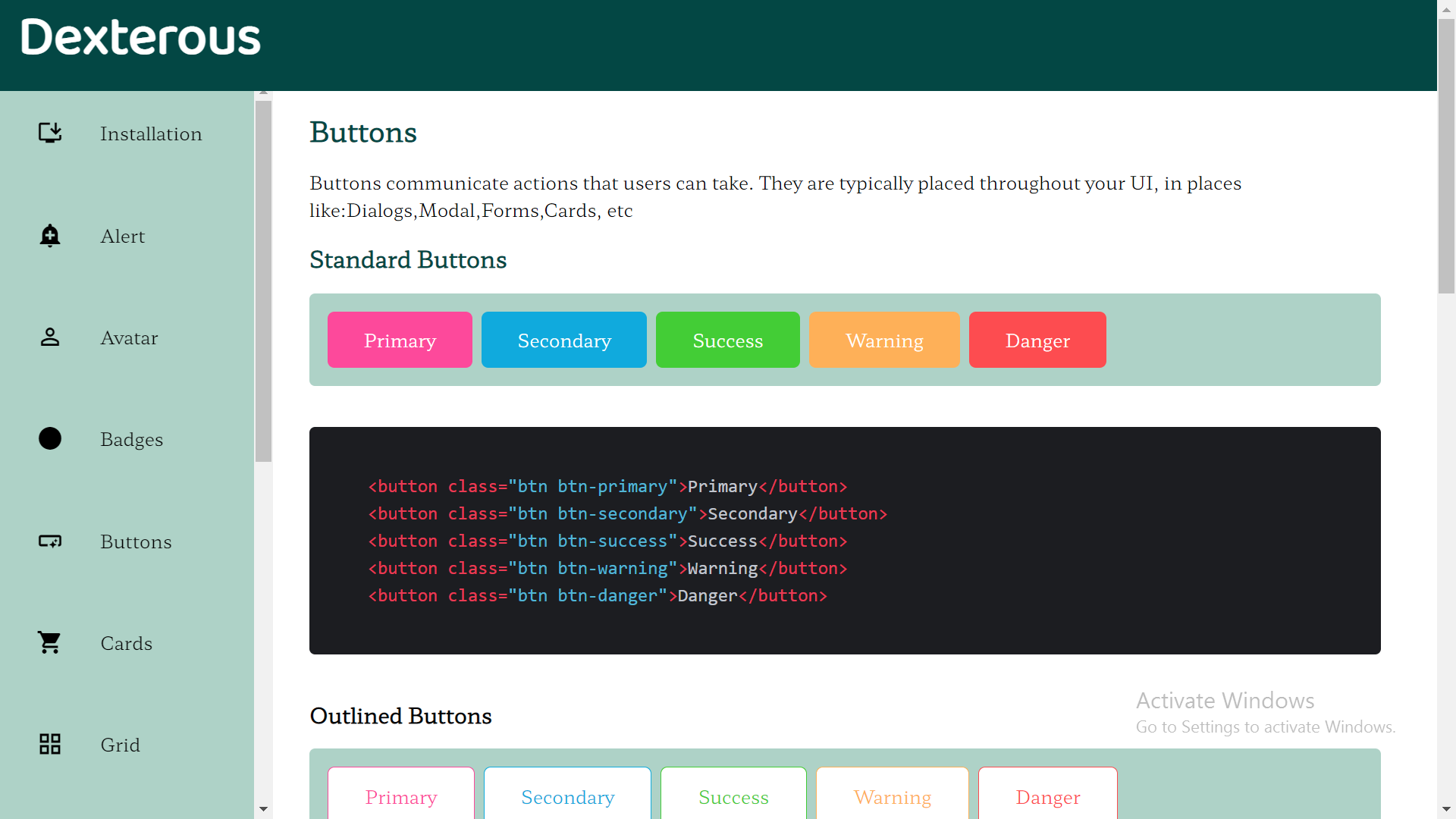
Task: Click the outlined Secondary button
Action: click(567, 797)
